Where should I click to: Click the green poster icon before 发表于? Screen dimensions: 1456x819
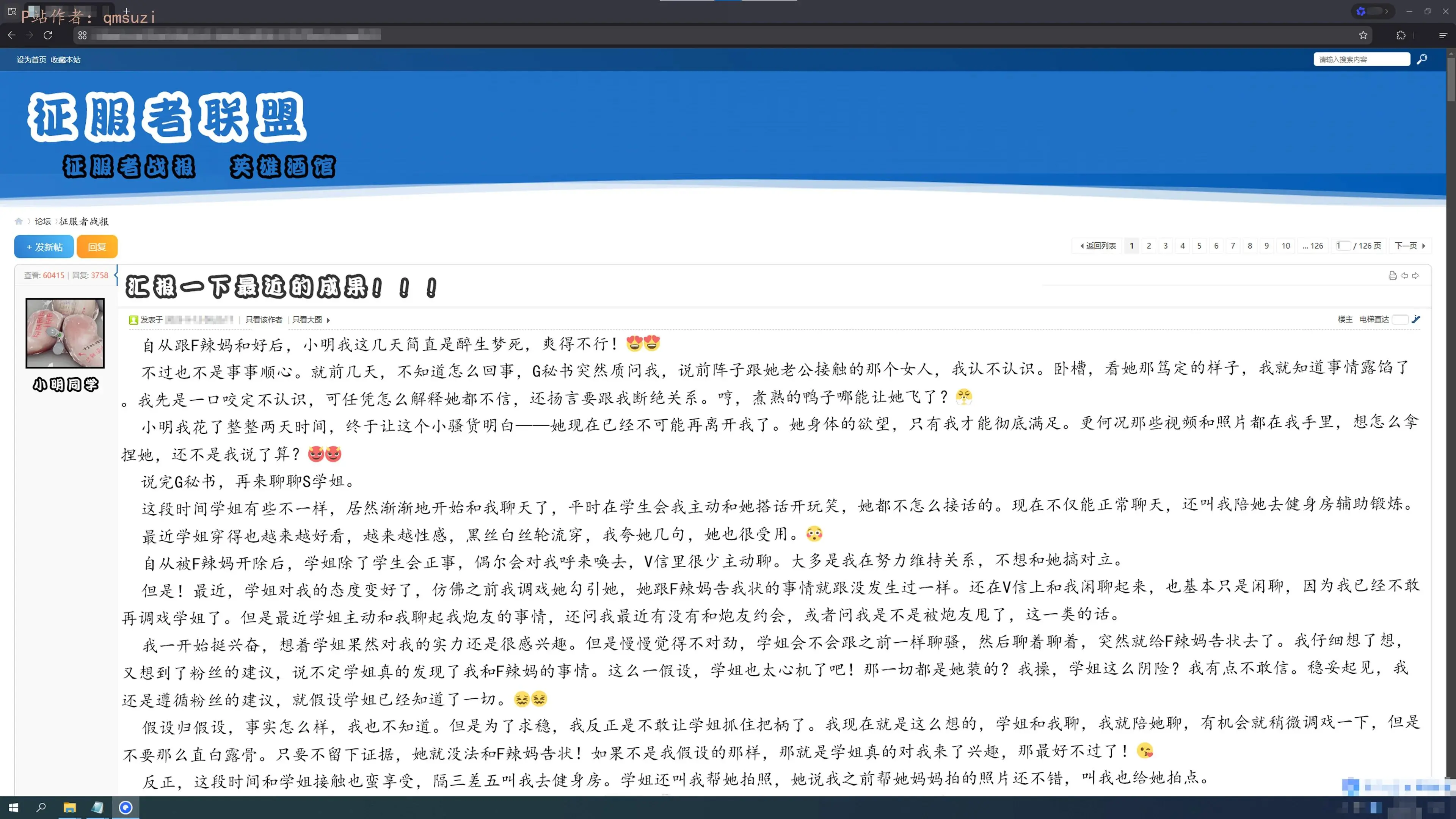[133, 320]
